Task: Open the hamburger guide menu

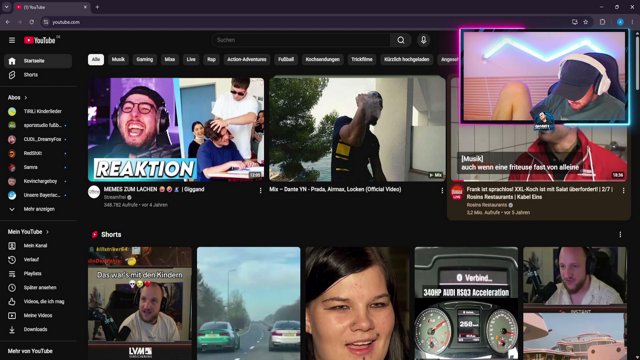Action: 12,40
